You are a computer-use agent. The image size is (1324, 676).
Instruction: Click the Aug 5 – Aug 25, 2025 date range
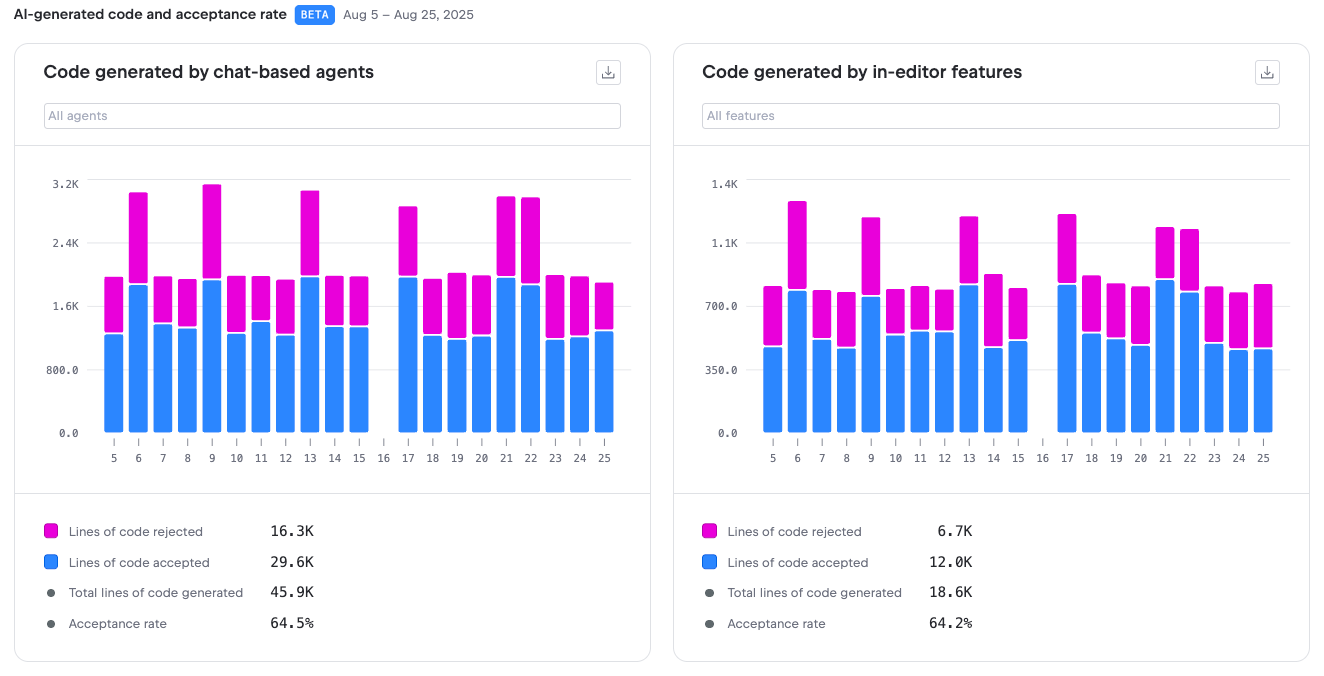tap(408, 15)
